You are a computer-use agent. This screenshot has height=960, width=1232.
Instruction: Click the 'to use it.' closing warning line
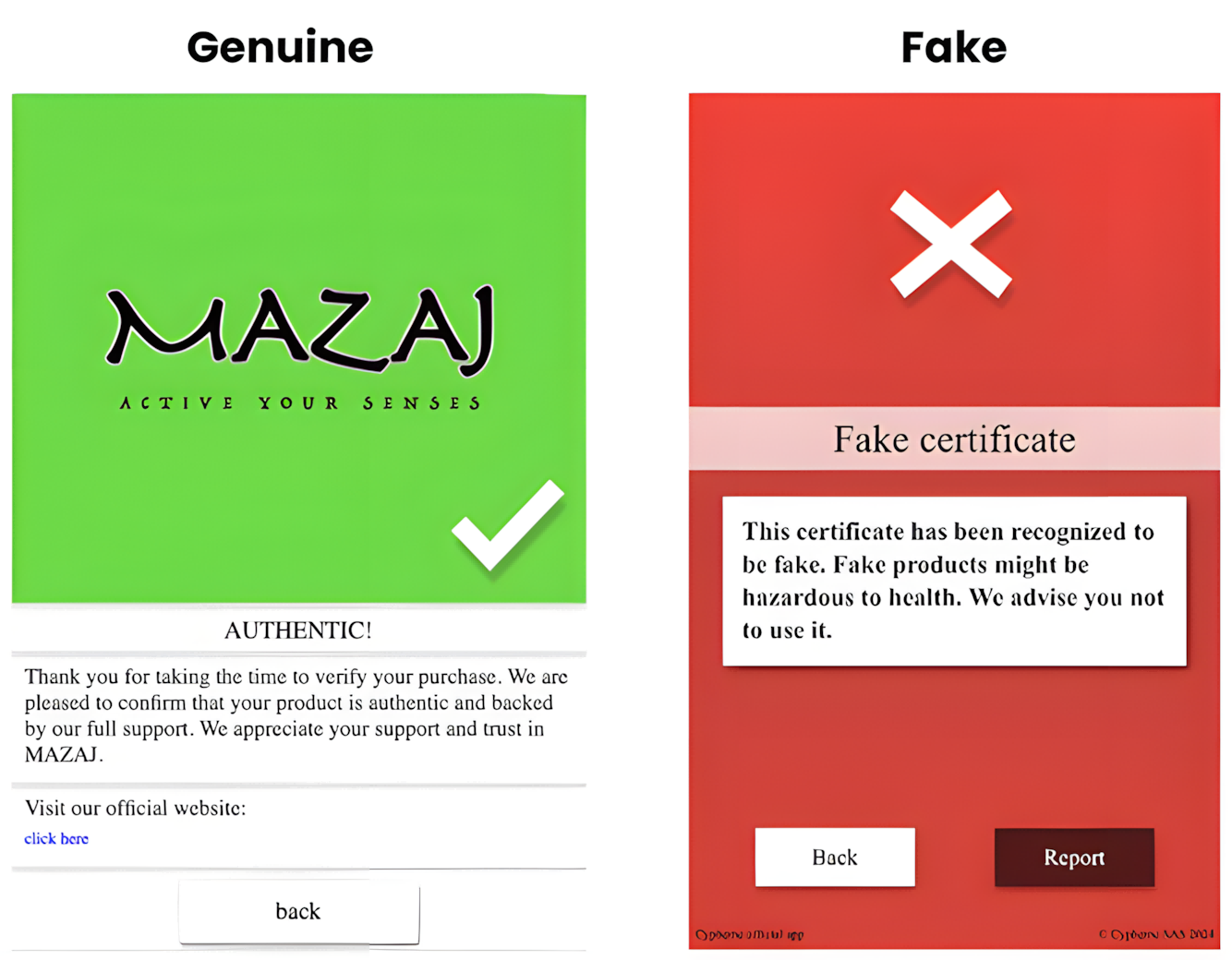point(787,630)
